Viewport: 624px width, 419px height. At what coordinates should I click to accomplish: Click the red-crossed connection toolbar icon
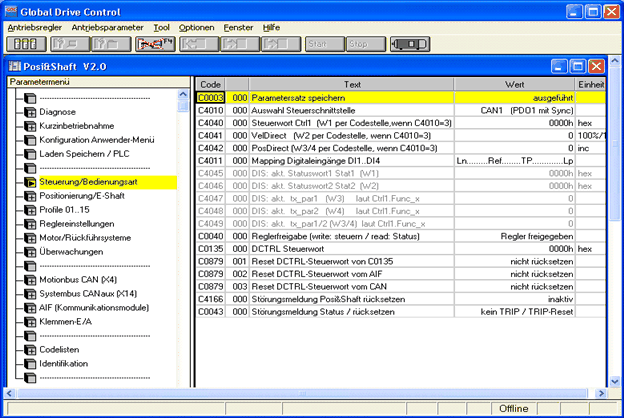pyautogui.click(x=155, y=45)
